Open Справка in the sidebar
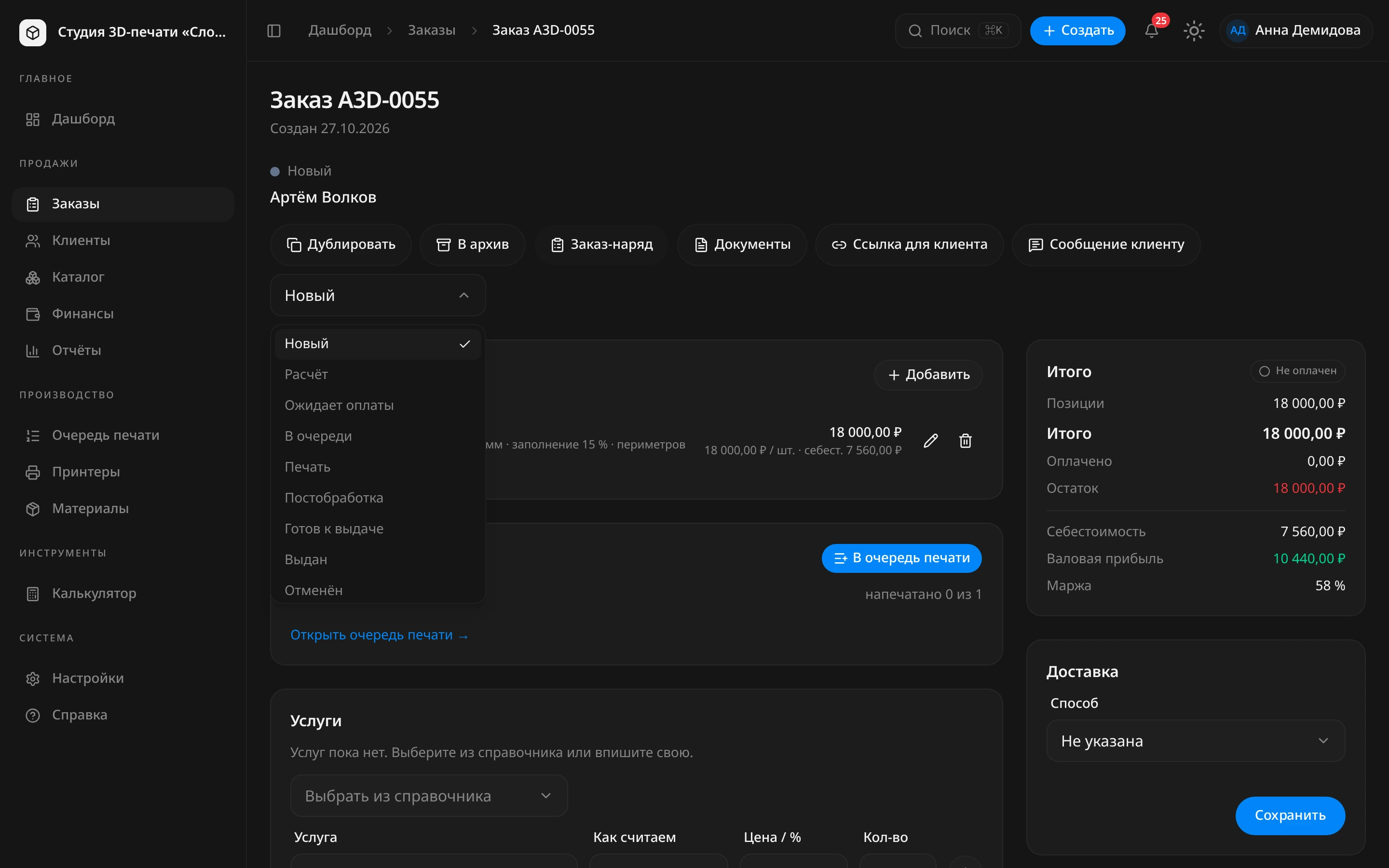 pos(123,715)
